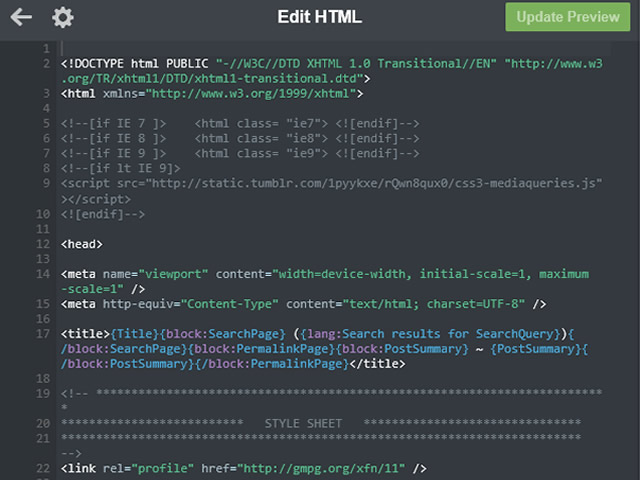Click the '-->' comment end before line 22
The width and height of the screenshot is (640, 480).
click(x=71, y=453)
